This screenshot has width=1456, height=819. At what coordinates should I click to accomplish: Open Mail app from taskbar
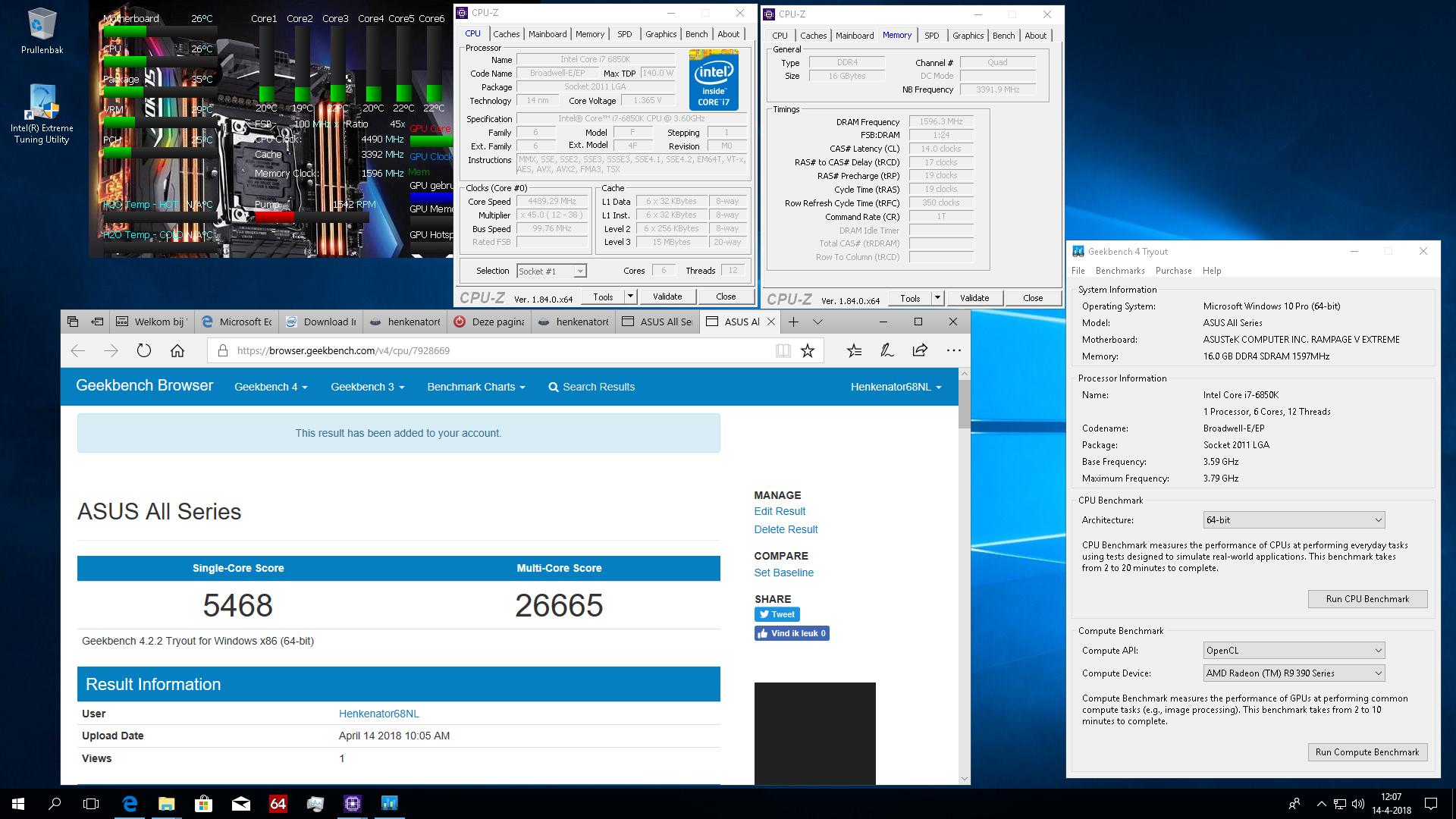point(240,804)
